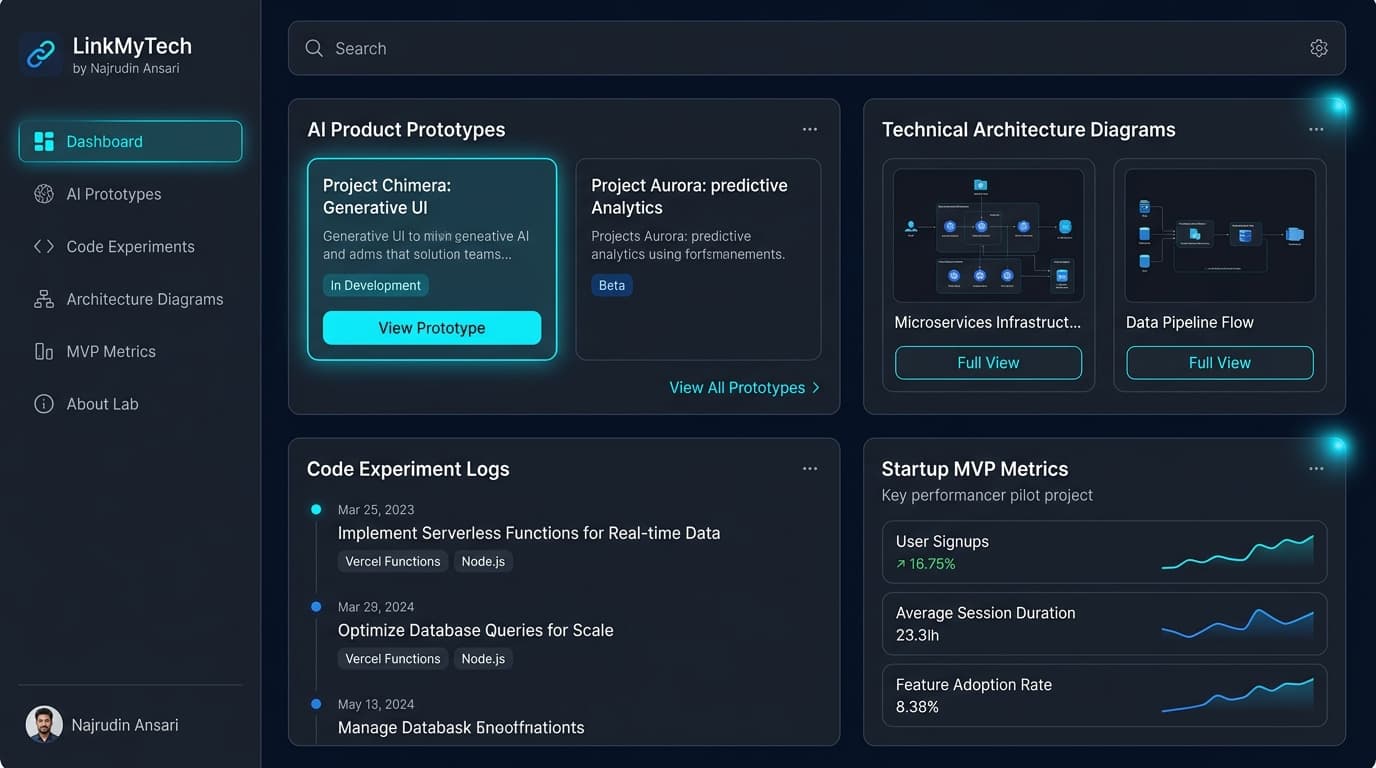Select the AI Prototypes brain icon
This screenshot has height=768, width=1376.
[44, 194]
